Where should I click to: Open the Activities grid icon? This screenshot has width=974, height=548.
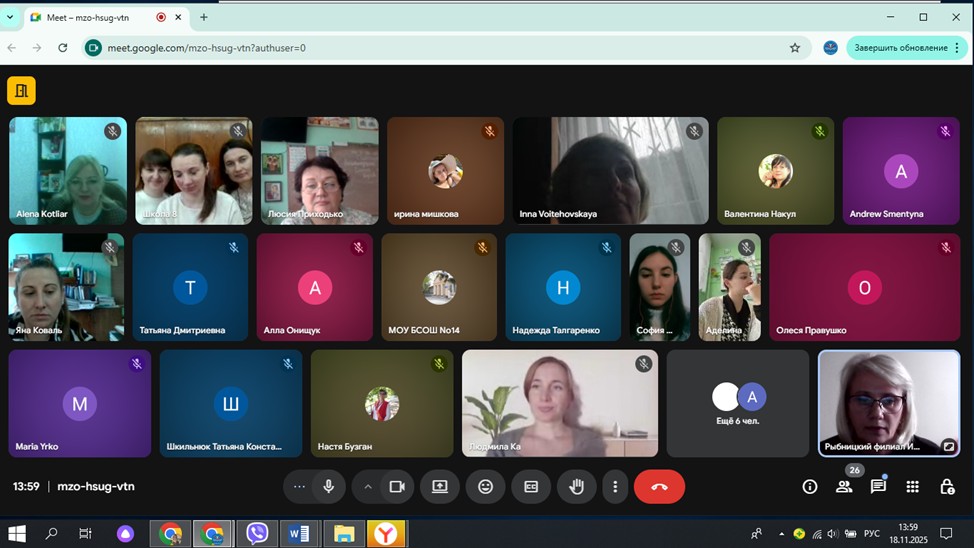pos(912,487)
